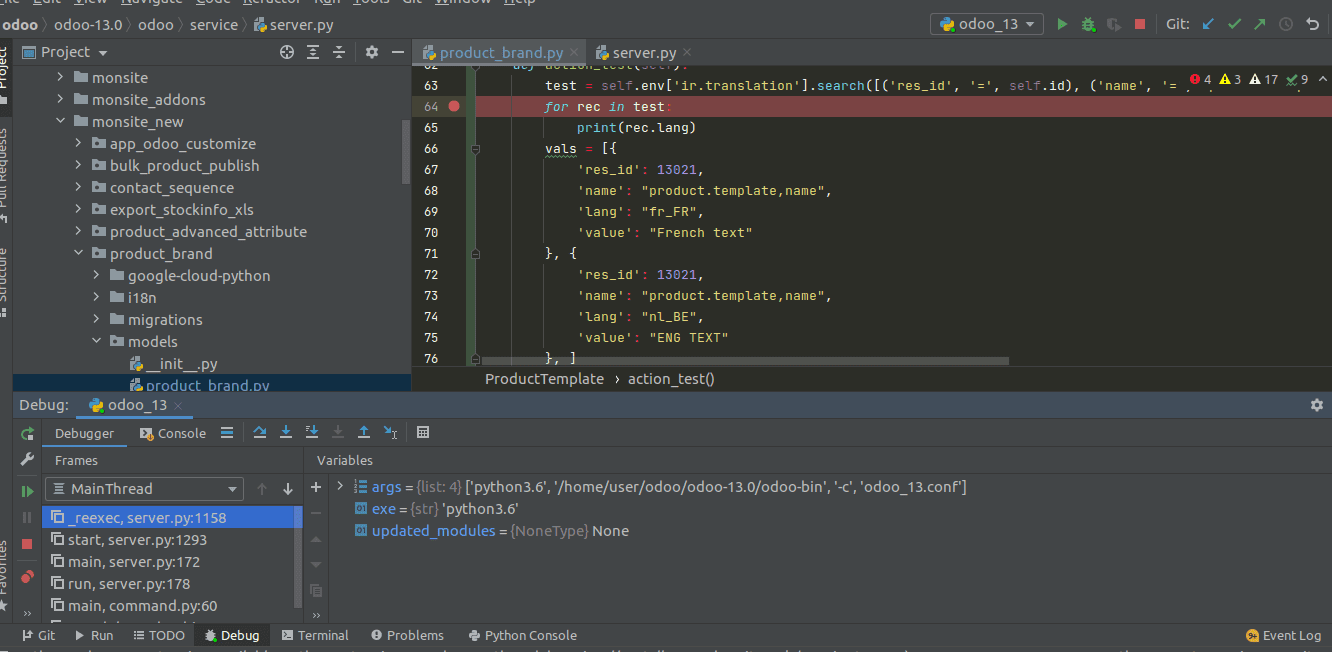Image resolution: width=1332 pixels, height=652 pixels.
Task: Click Git Update Project blue arrow
Action: click(1208, 24)
